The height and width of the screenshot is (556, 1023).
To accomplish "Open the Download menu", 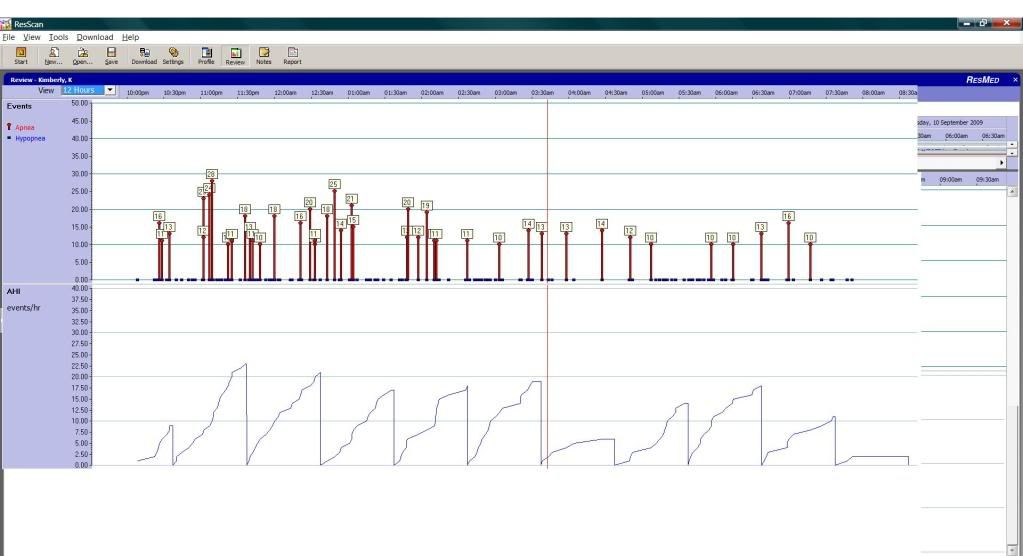I will [95, 37].
